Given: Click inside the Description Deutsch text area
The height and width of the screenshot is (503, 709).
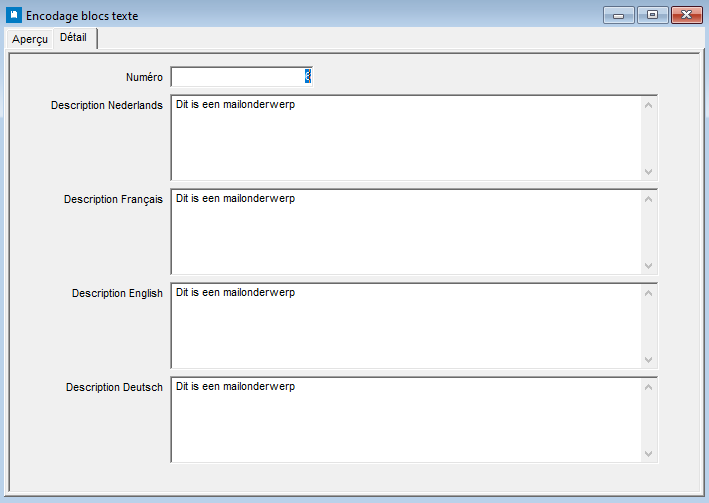Looking at the screenshot, I should pos(406,420).
